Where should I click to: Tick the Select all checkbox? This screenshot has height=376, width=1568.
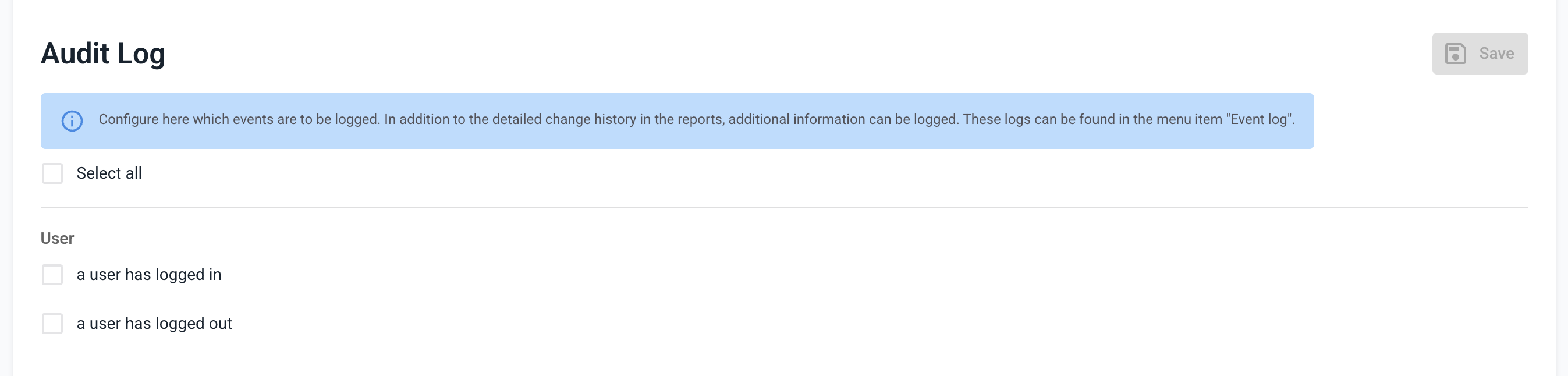pyautogui.click(x=52, y=173)
